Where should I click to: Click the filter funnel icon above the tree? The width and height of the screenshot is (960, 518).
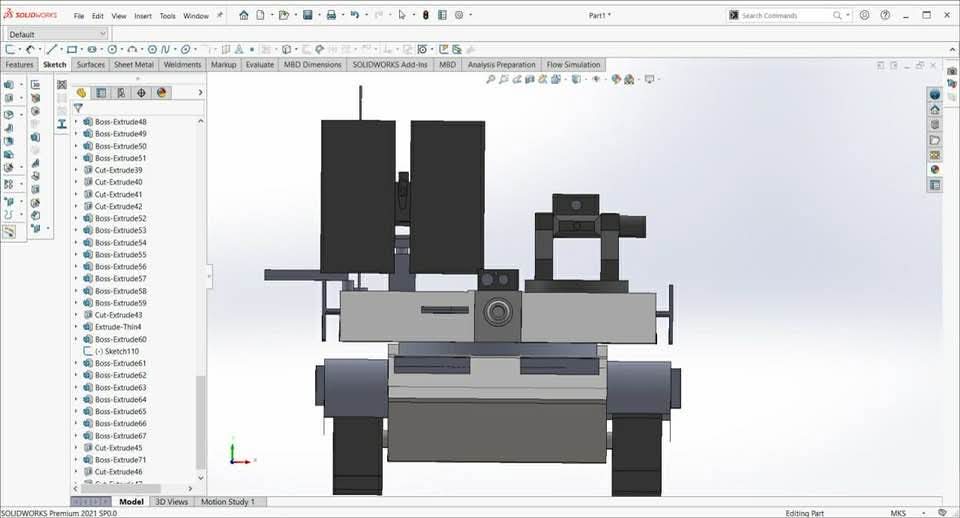pos(78,108)
